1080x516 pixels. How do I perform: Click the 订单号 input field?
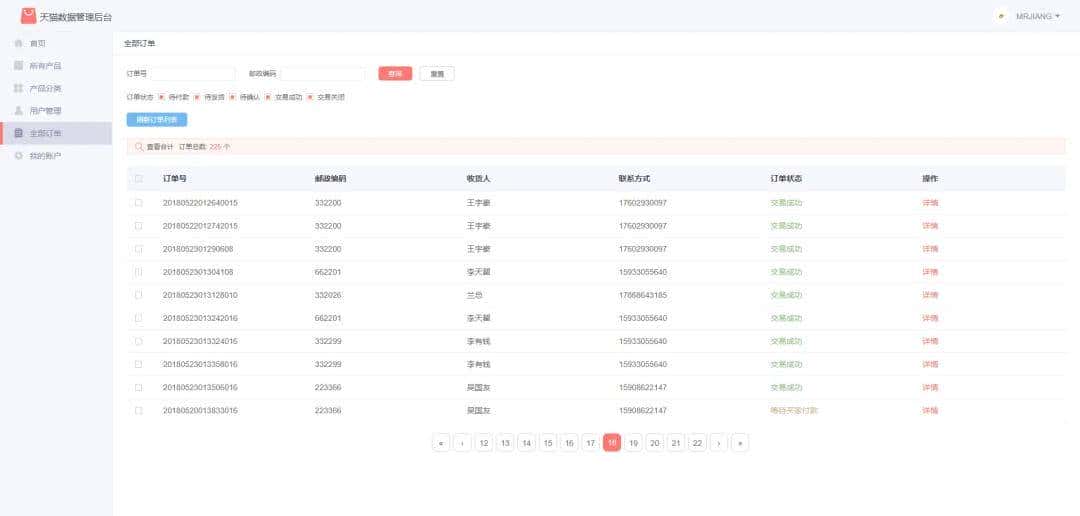[193, 74]
